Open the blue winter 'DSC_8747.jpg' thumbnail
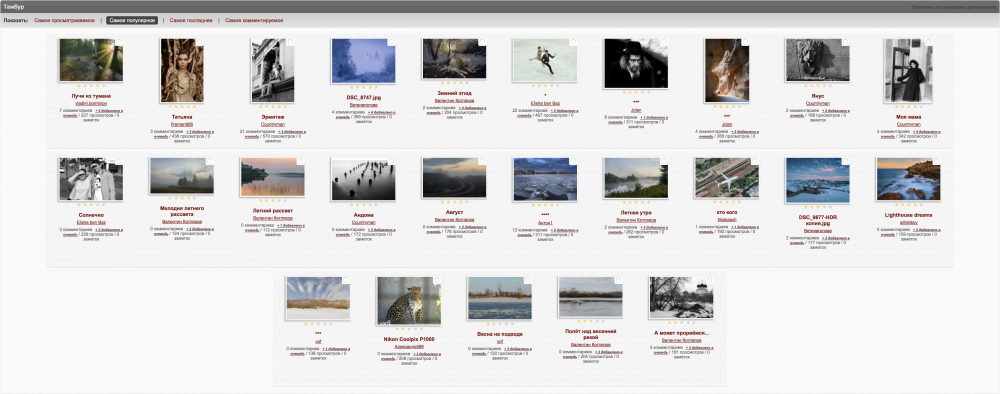 tap(363, 61)
